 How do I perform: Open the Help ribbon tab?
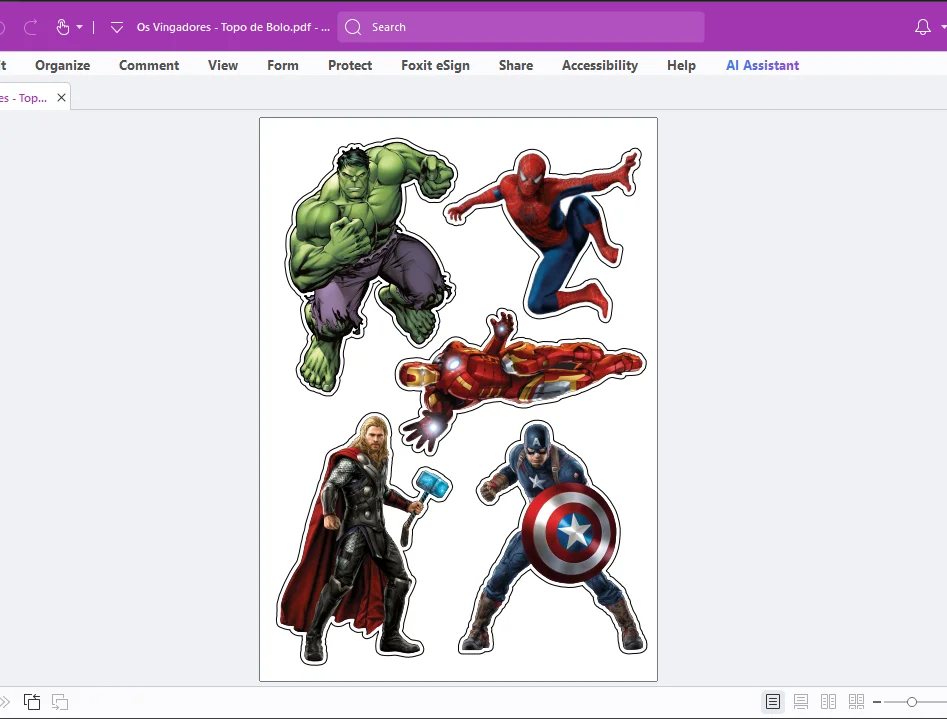[681, 65]
